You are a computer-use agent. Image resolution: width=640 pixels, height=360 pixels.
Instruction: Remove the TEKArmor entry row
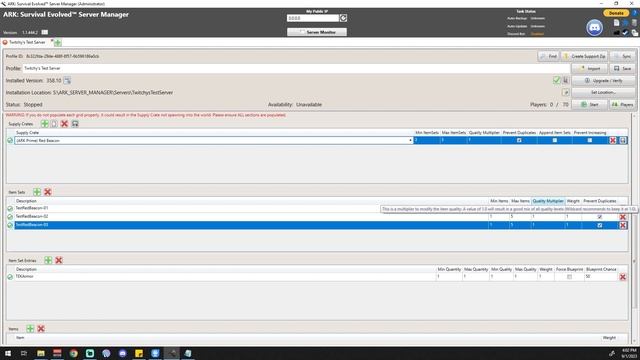coord(623,277)
